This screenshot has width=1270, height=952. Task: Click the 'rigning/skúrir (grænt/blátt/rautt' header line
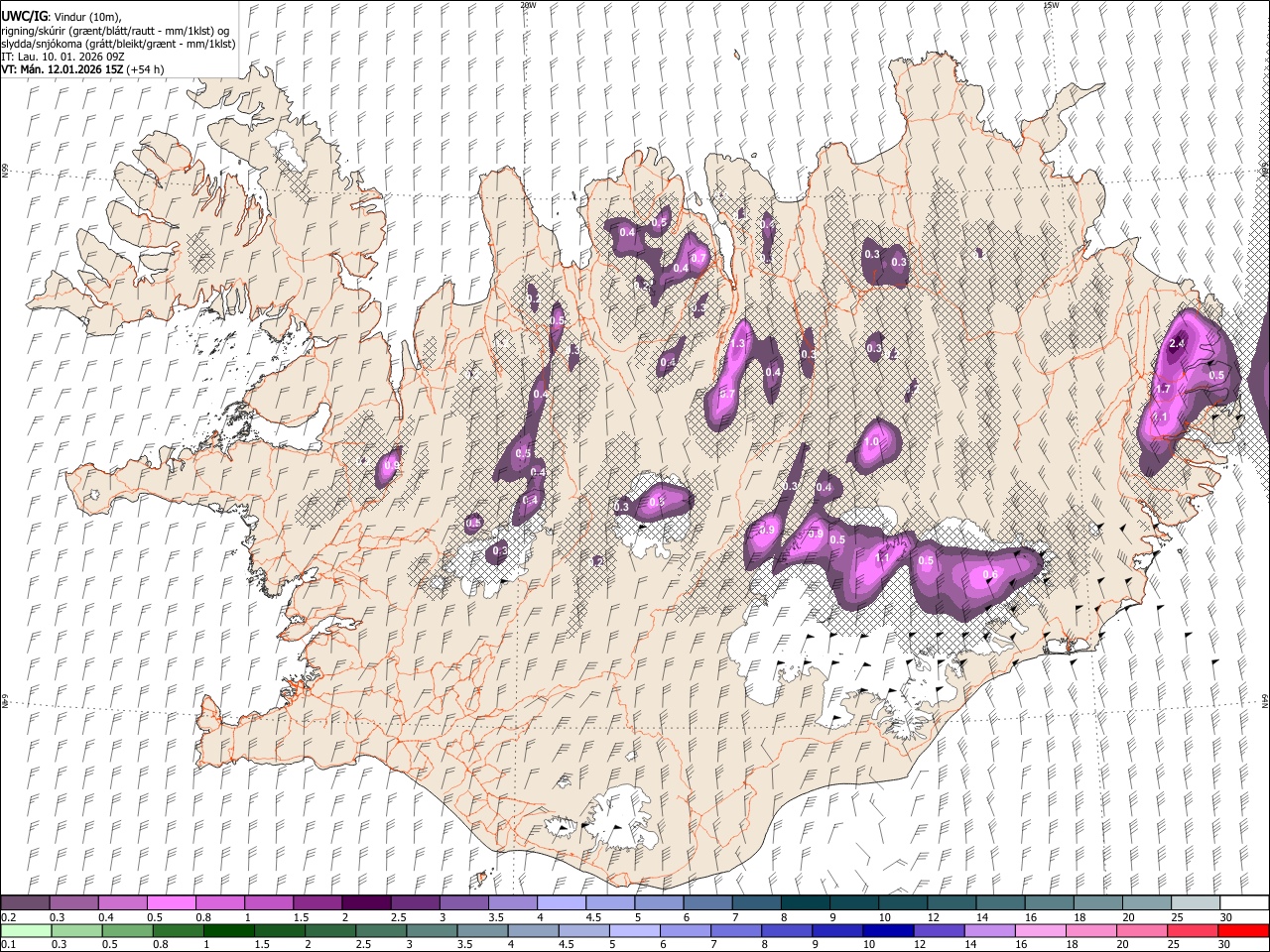tap(114, 30)
